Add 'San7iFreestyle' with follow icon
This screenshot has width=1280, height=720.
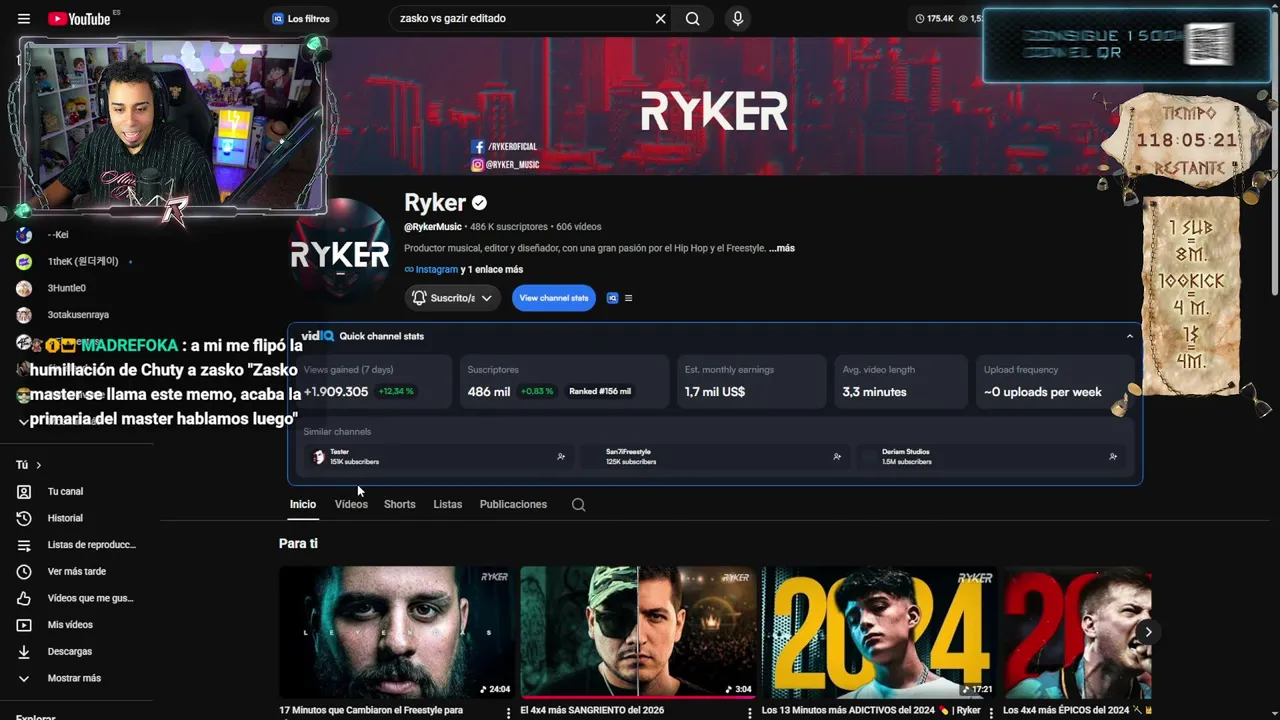[x=837, y=457]
